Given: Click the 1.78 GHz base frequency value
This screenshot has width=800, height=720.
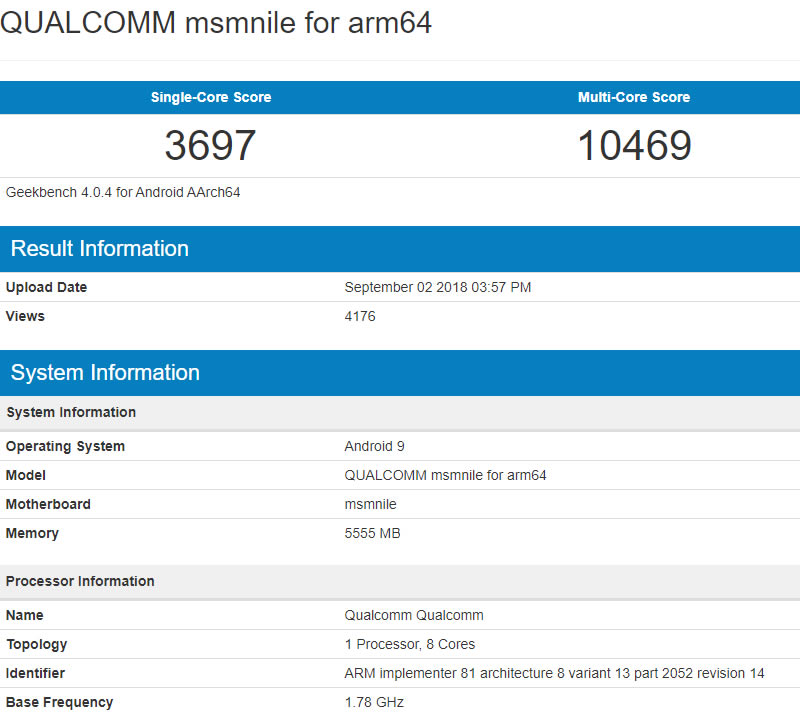Looking at the screenshot, I should pos(374,702).
